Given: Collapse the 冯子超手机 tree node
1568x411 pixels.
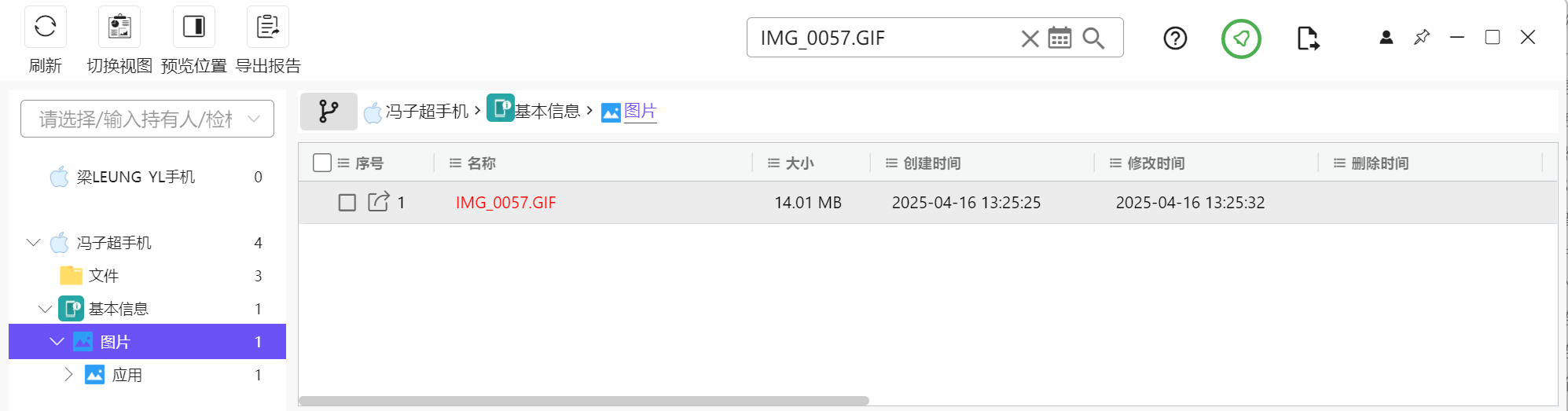Looking at the screenshot, I should [x=34, y=243].
